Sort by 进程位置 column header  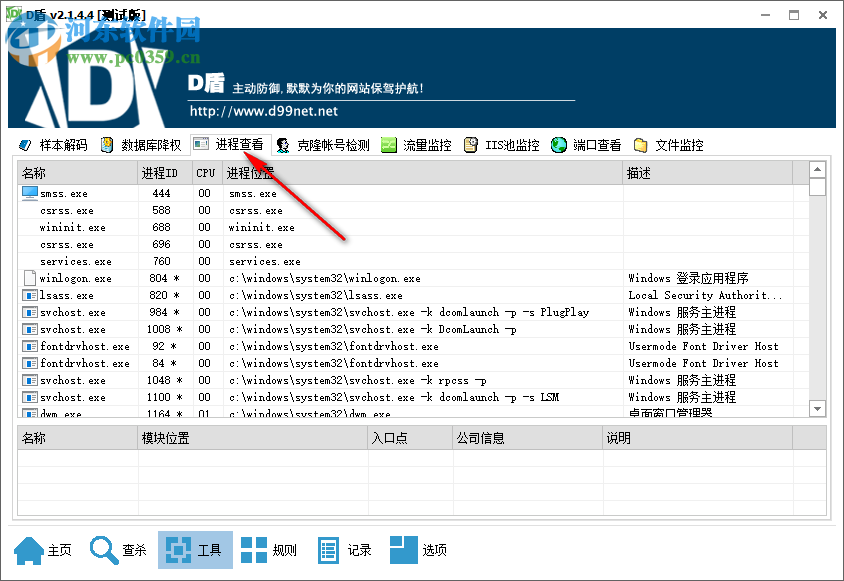point(423,173)
